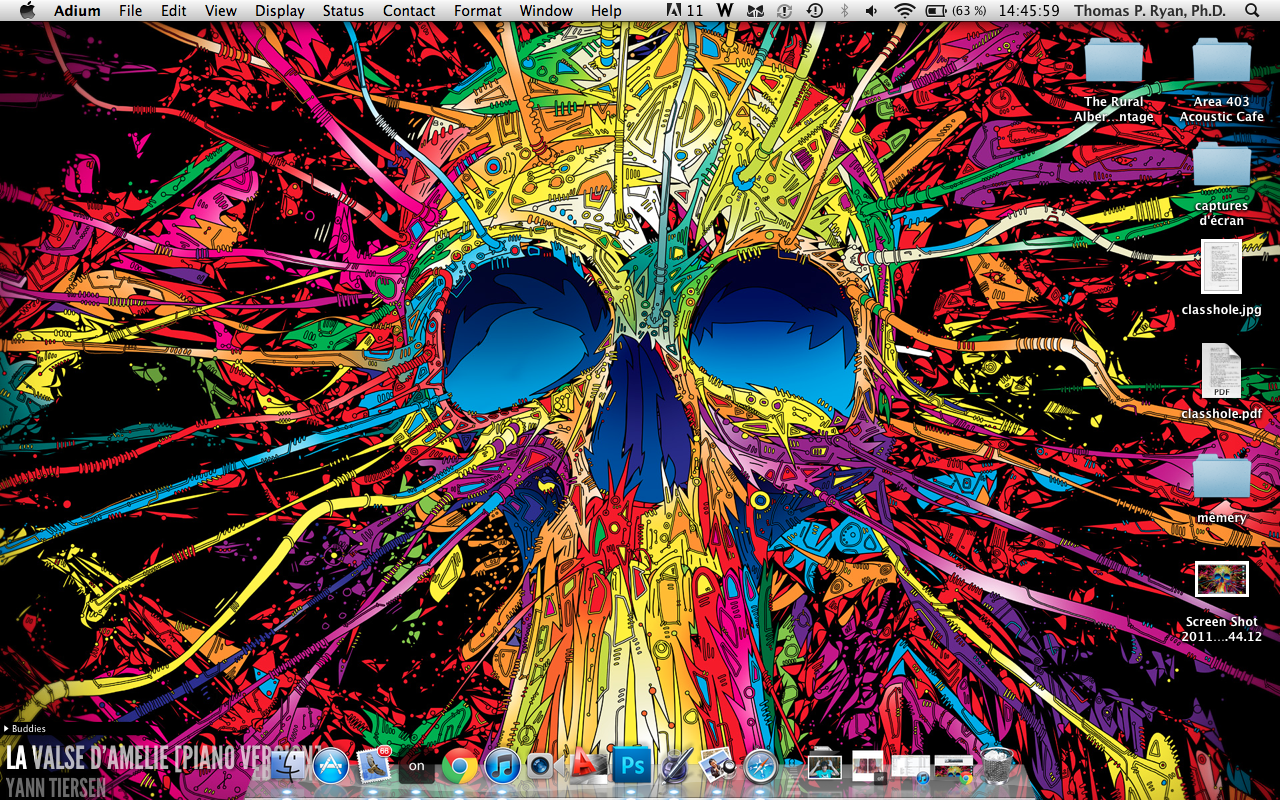The height and width of the screenshot is (800, 1280).
Task: Open the Time Machine menu bar icon
Action: pyautogui.click(x=814, y=11)
